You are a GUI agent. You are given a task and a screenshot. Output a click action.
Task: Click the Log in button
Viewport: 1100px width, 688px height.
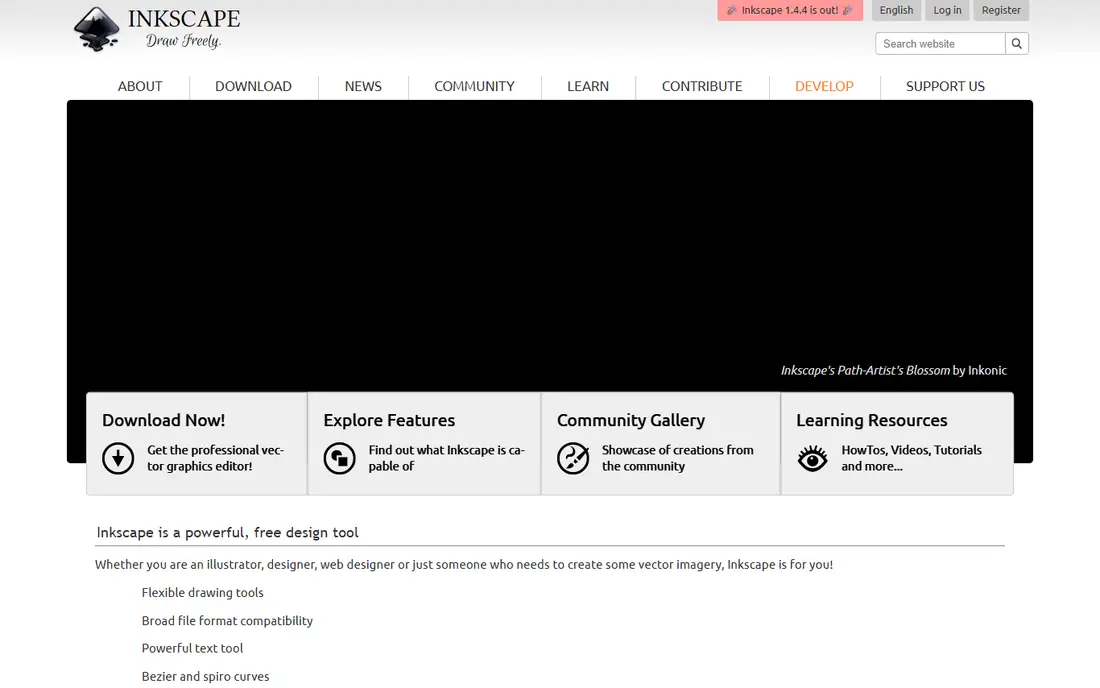point(947,10)
